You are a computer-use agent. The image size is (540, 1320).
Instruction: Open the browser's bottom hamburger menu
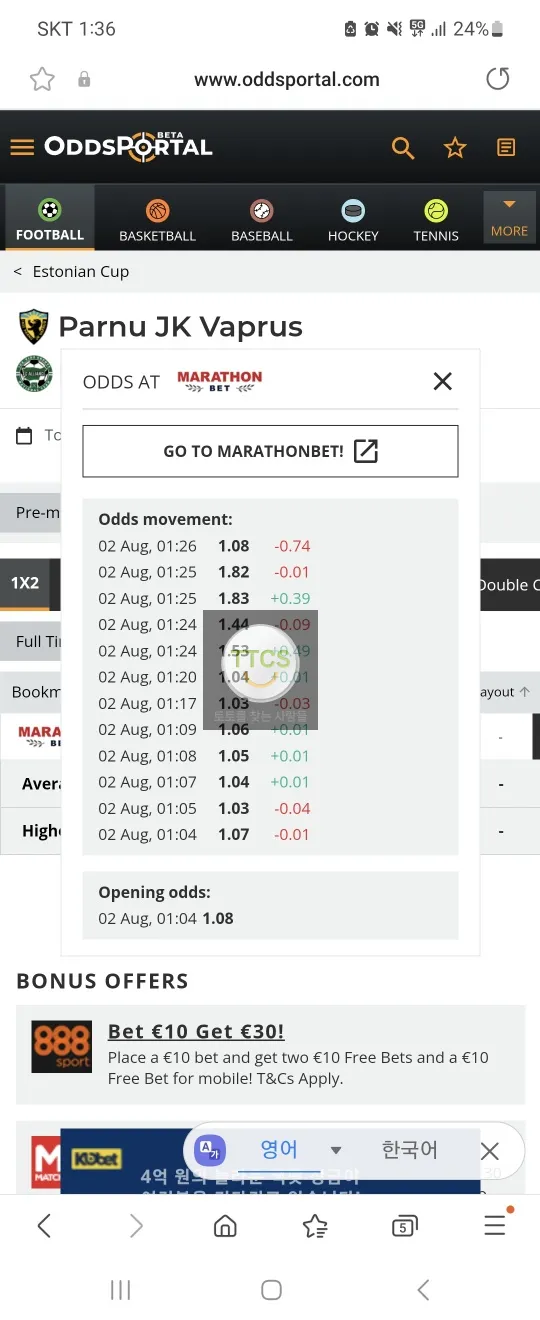495,1224
